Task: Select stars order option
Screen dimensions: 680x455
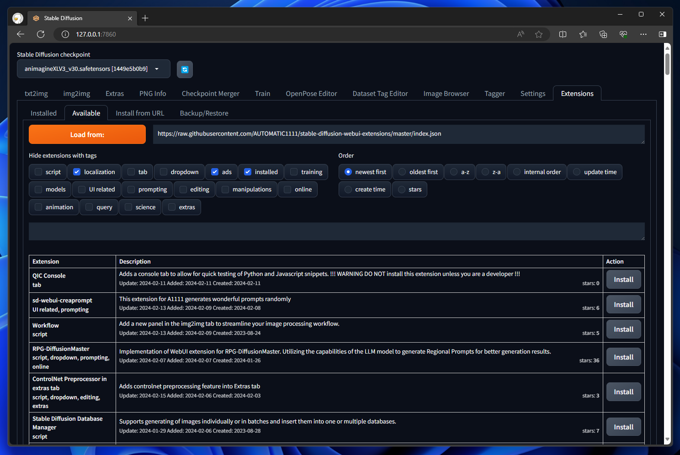Action: click(x=402, y=190)
